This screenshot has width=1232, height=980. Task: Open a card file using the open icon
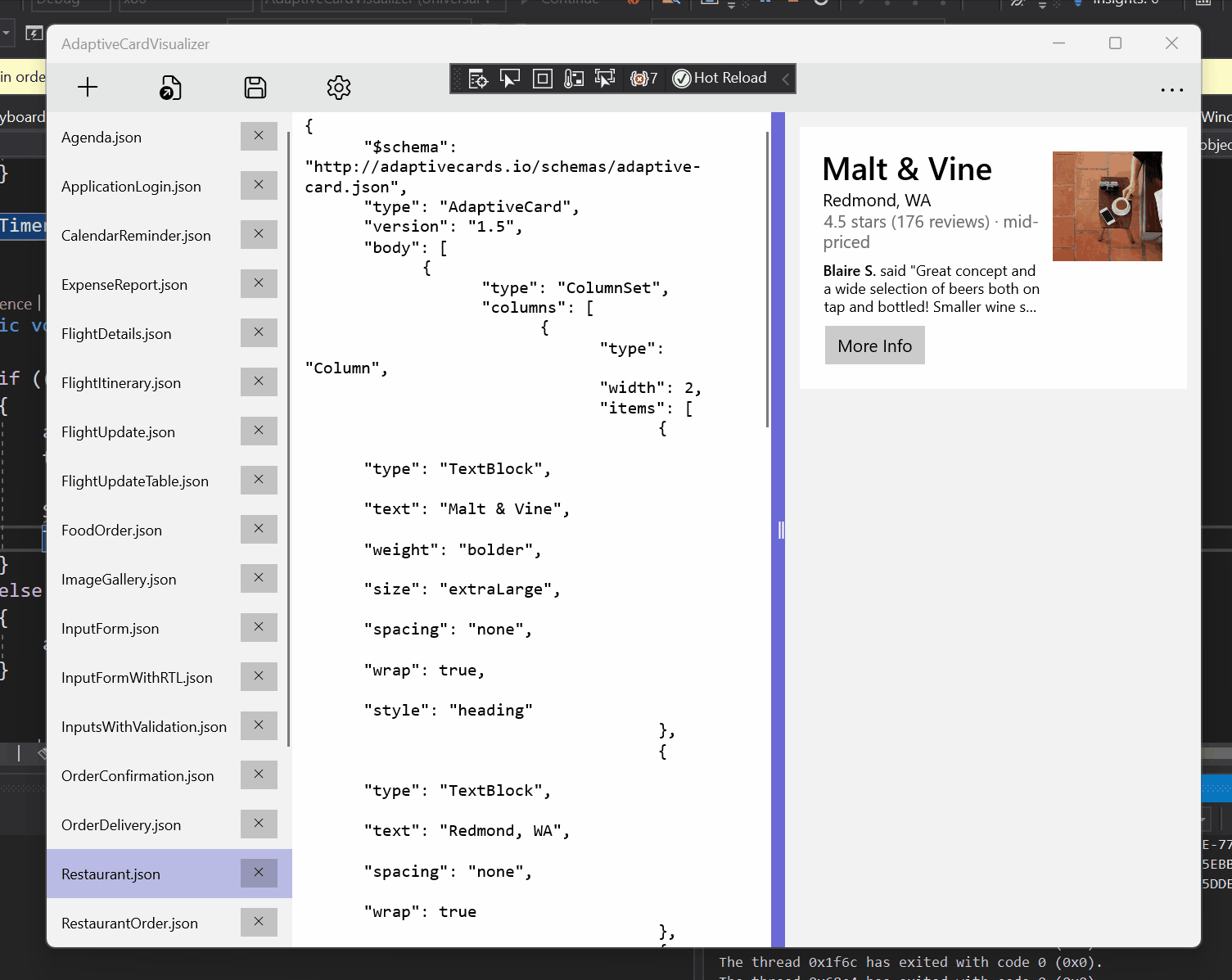(170, 88)
